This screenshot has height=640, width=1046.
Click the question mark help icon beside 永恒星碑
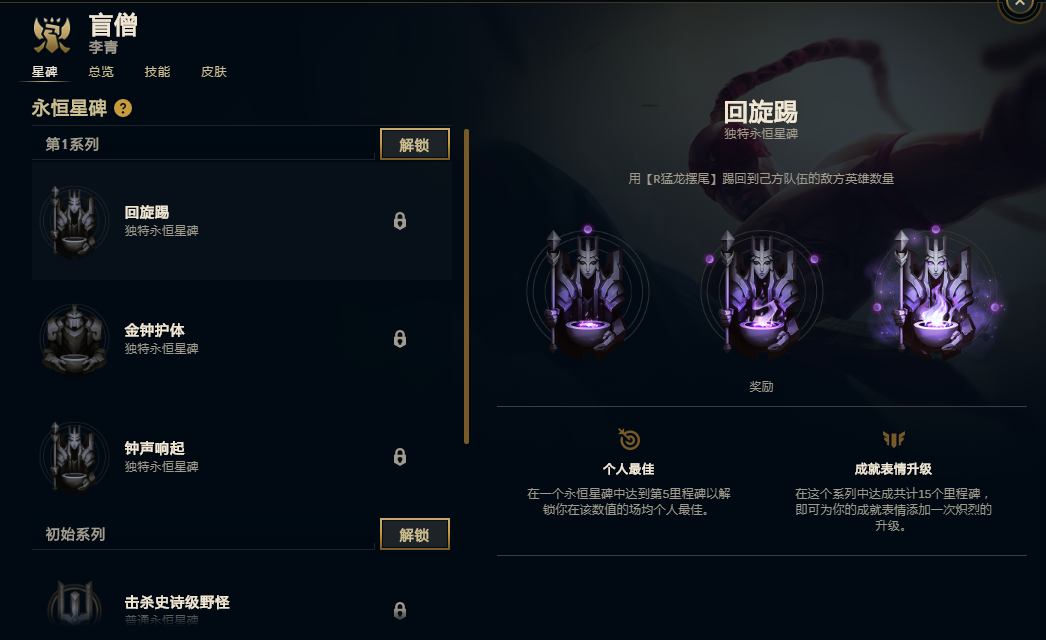coord(123,108)
